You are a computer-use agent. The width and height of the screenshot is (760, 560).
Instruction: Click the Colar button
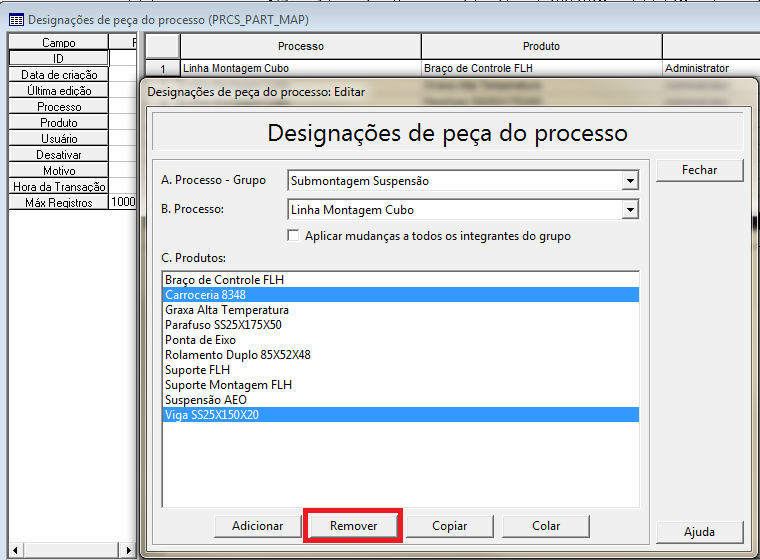(546, 526)
